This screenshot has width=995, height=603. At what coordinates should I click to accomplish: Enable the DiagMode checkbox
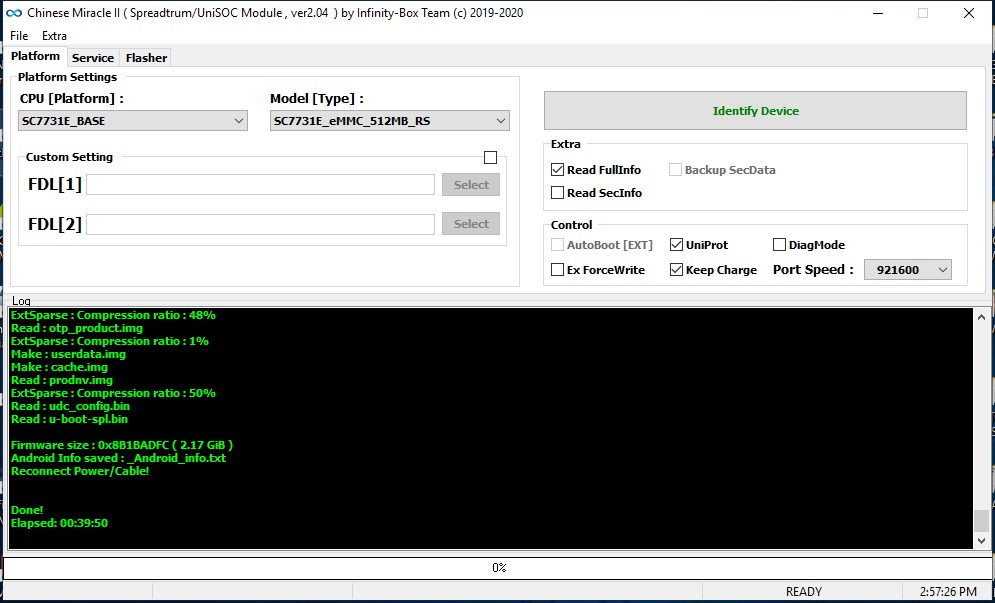coord(779,245)
